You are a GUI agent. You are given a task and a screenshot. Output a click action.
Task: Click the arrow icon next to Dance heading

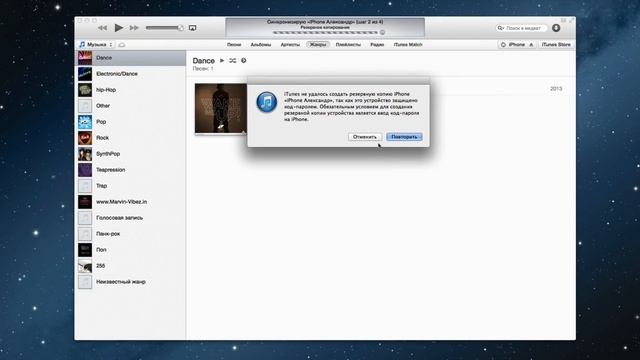tap(244, 60)
